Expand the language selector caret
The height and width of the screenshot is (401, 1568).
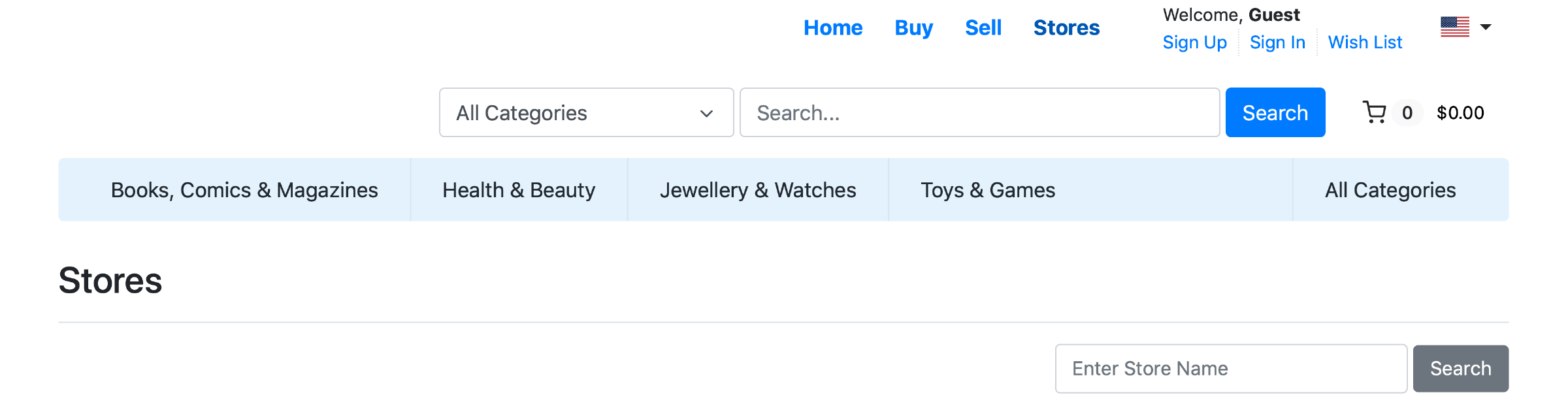[x=1486, y=27]
